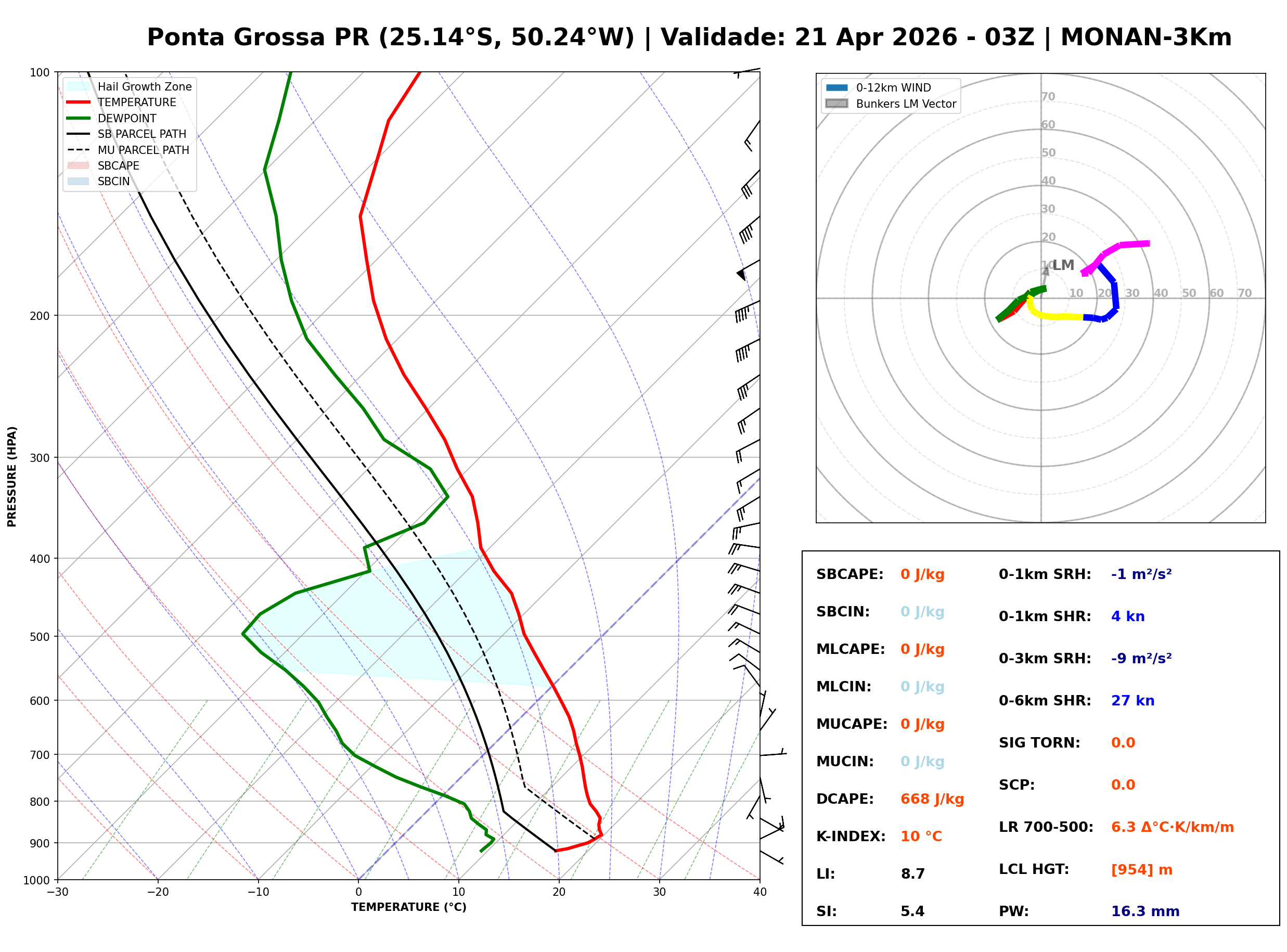This screenshot has height=952, width=1287.
Task: Click the LCL HGT value [954] m
Action: (1142, 870)
